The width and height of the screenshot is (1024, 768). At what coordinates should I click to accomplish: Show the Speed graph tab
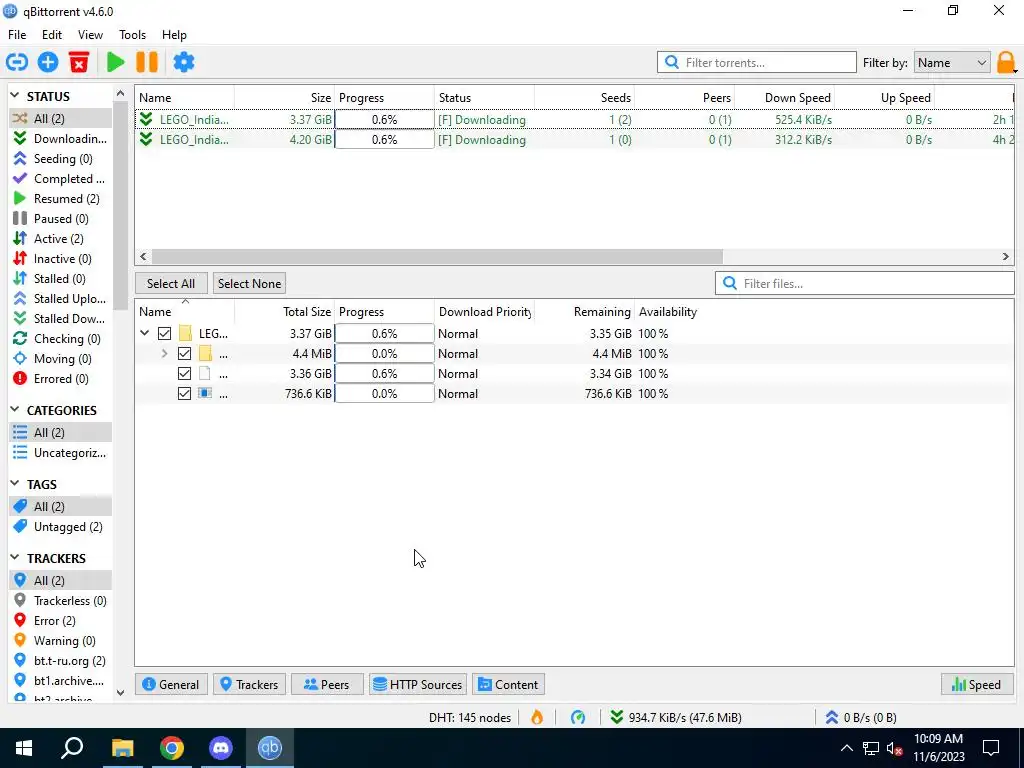click(977, 684)
